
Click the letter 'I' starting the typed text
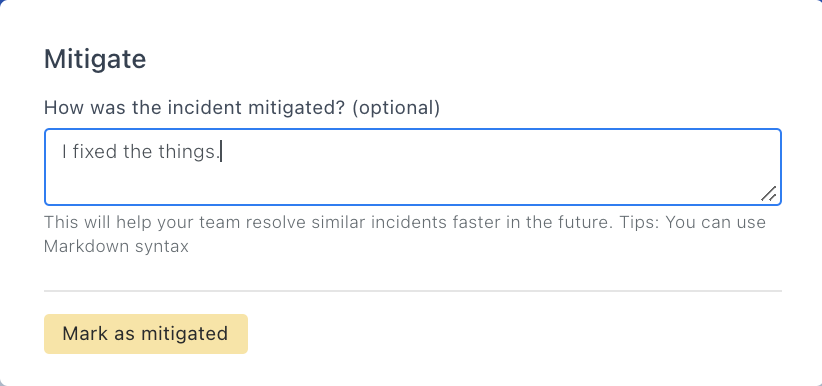coord(65,152)
